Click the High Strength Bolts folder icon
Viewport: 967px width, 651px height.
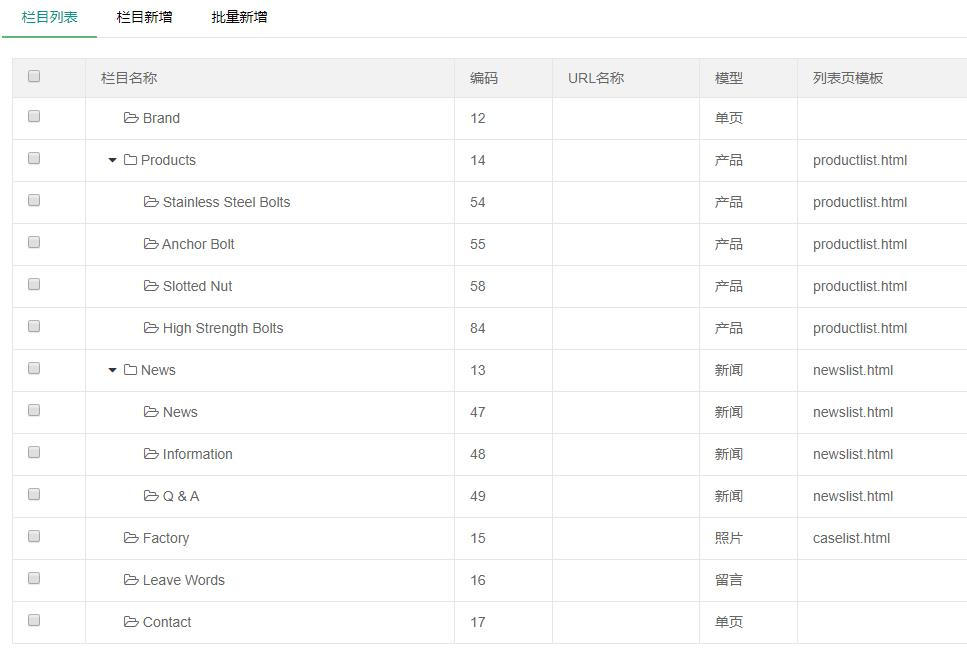(151, 328)
